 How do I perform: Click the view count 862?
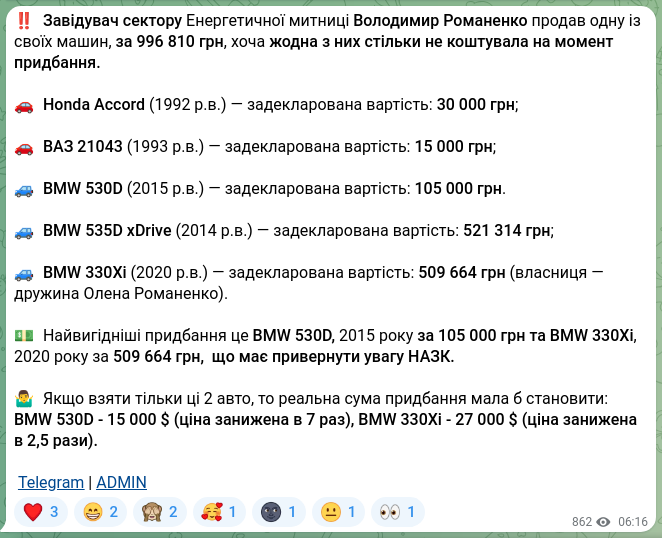[582, 522]
